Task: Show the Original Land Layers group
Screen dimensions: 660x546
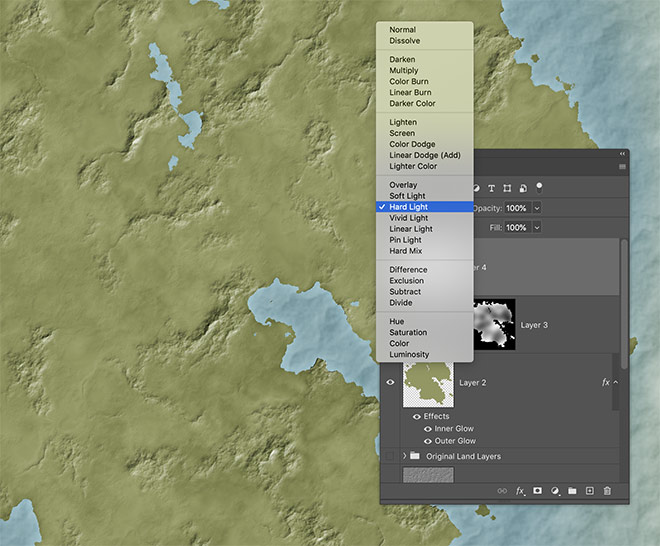Action: (391, 456)
